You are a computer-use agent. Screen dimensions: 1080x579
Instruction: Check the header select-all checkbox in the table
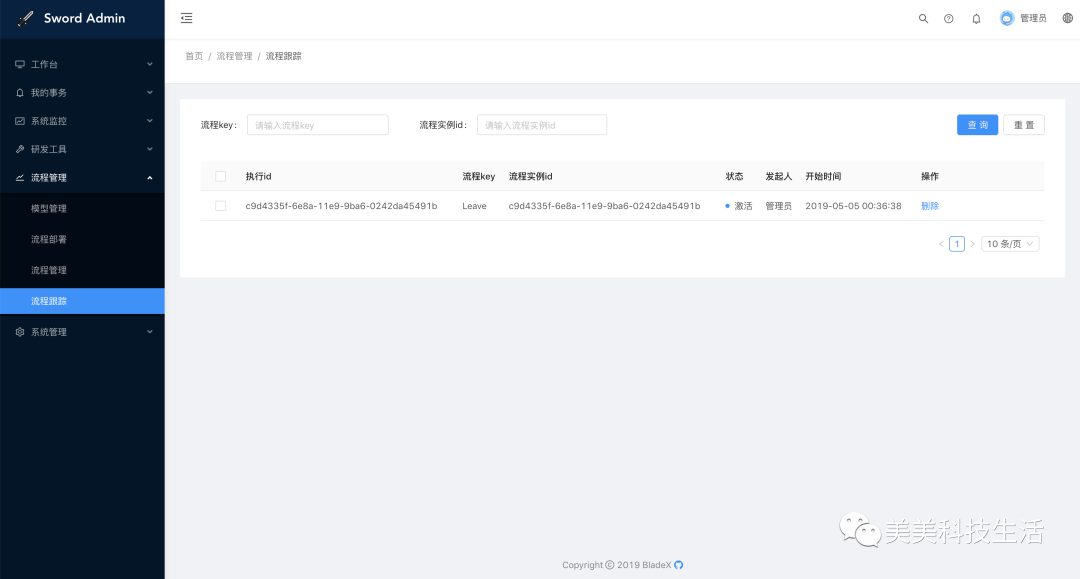tap(220, 175)
